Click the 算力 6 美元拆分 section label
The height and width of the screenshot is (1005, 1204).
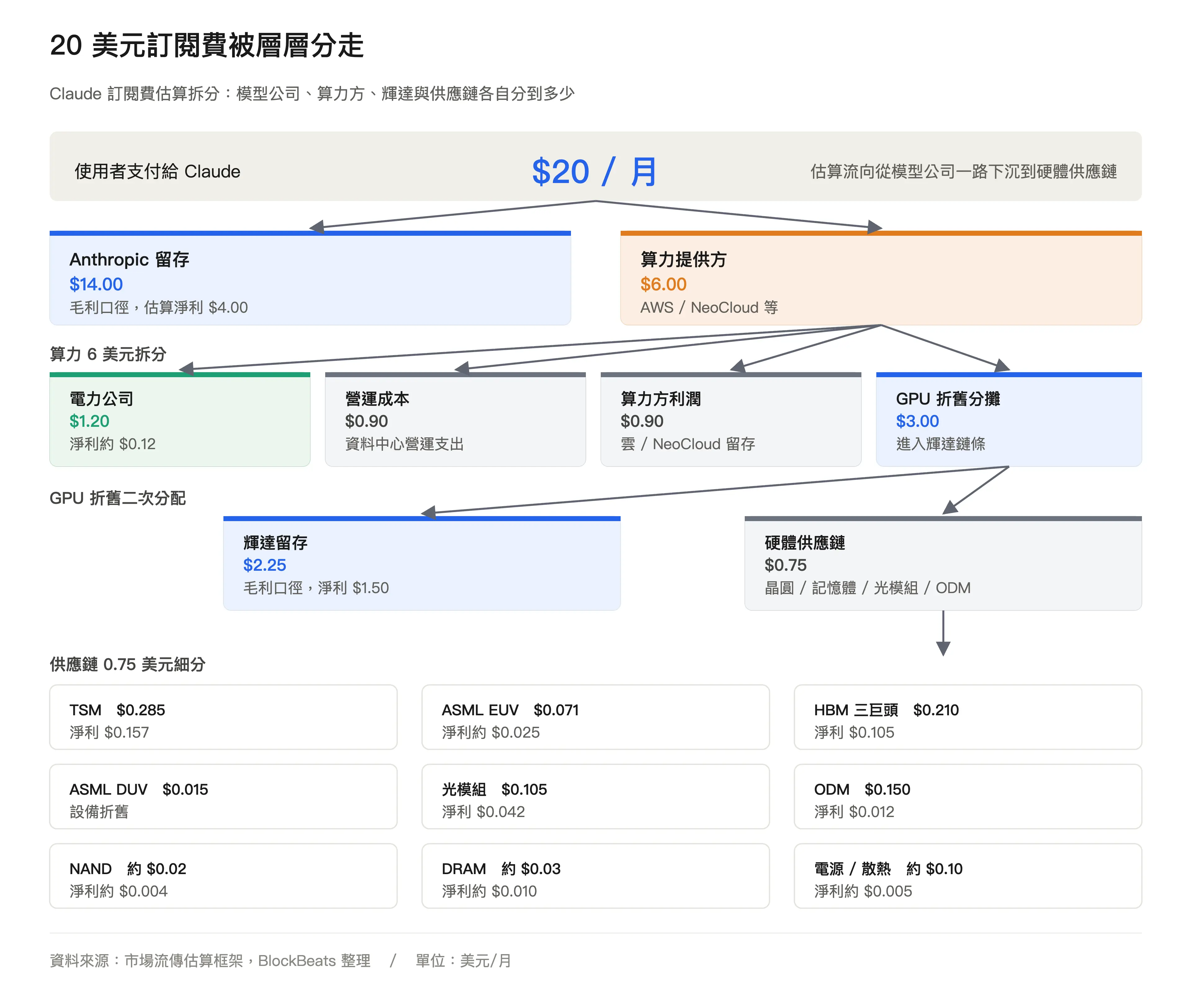[x=108, y=354]
